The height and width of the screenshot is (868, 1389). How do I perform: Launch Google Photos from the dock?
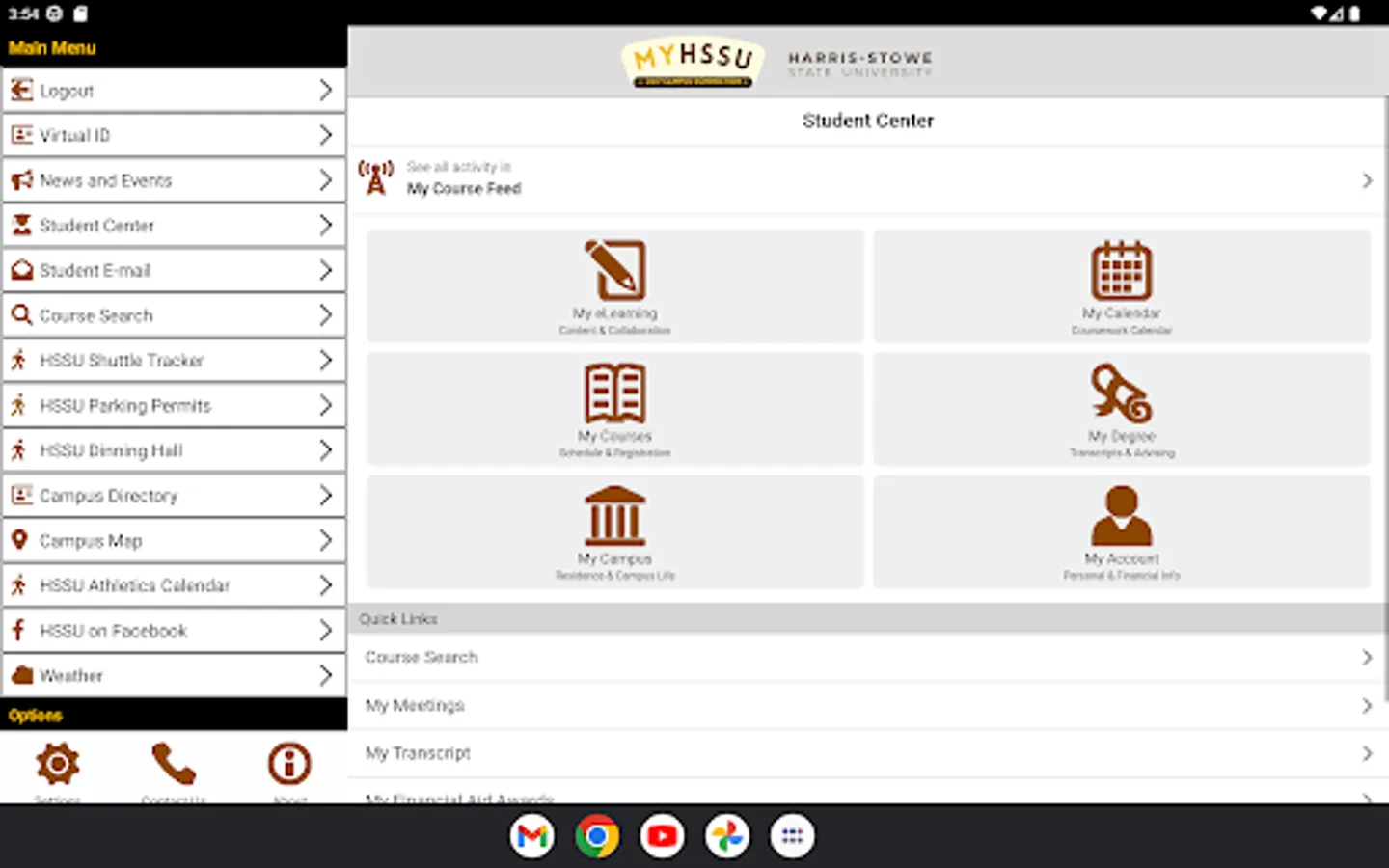point(727,836)
